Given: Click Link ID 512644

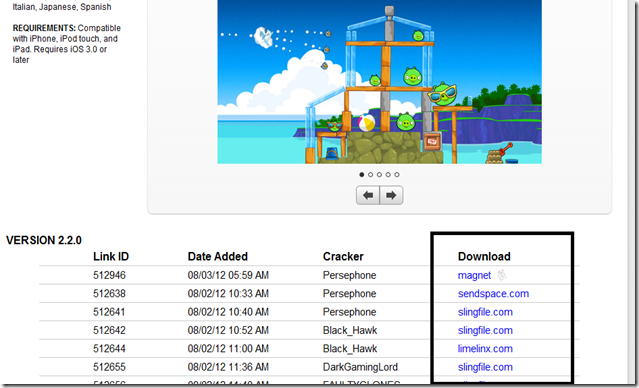Looking at the screenshot, I should point(109,349).
